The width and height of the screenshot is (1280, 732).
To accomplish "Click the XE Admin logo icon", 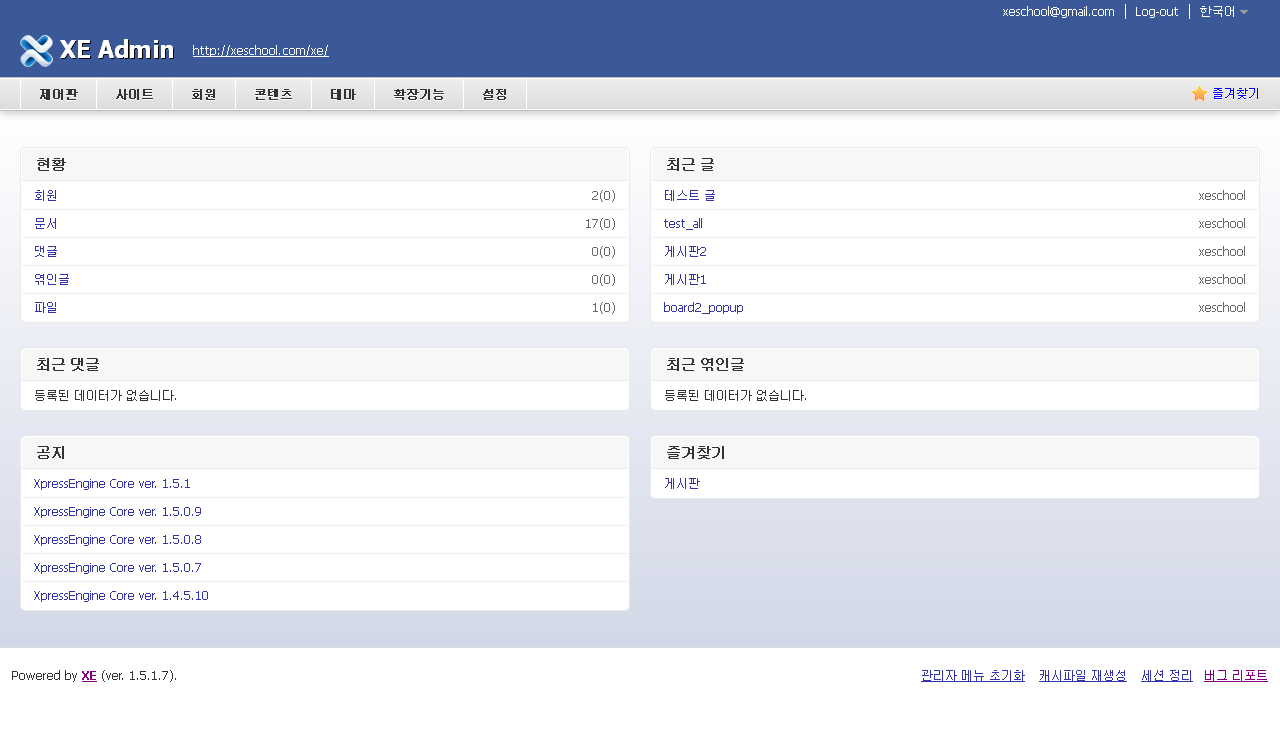I will click(x=37, y=50).
